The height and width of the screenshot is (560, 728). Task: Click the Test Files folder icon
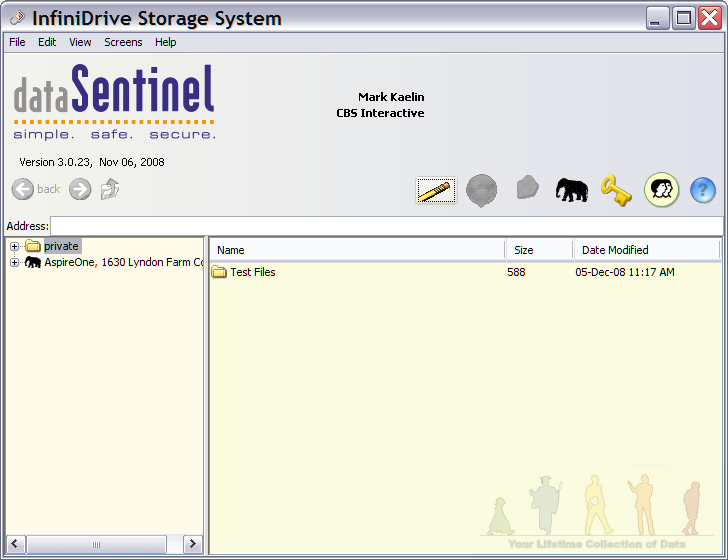[x=219, y=272]
